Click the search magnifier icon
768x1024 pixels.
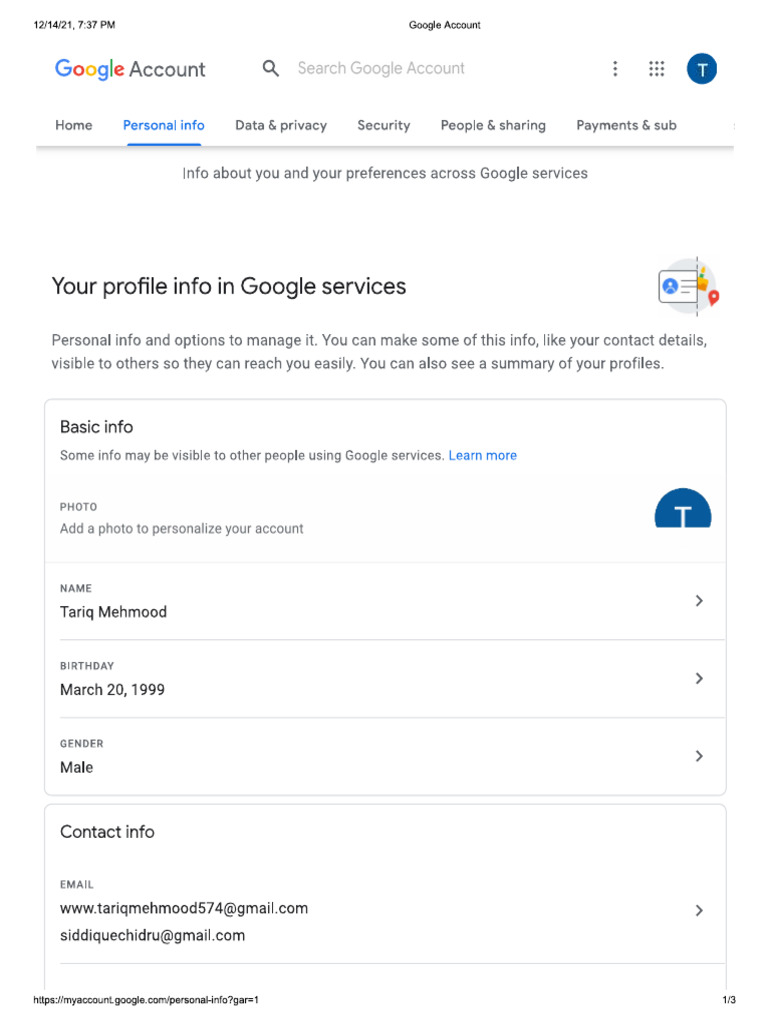[271, 68]
